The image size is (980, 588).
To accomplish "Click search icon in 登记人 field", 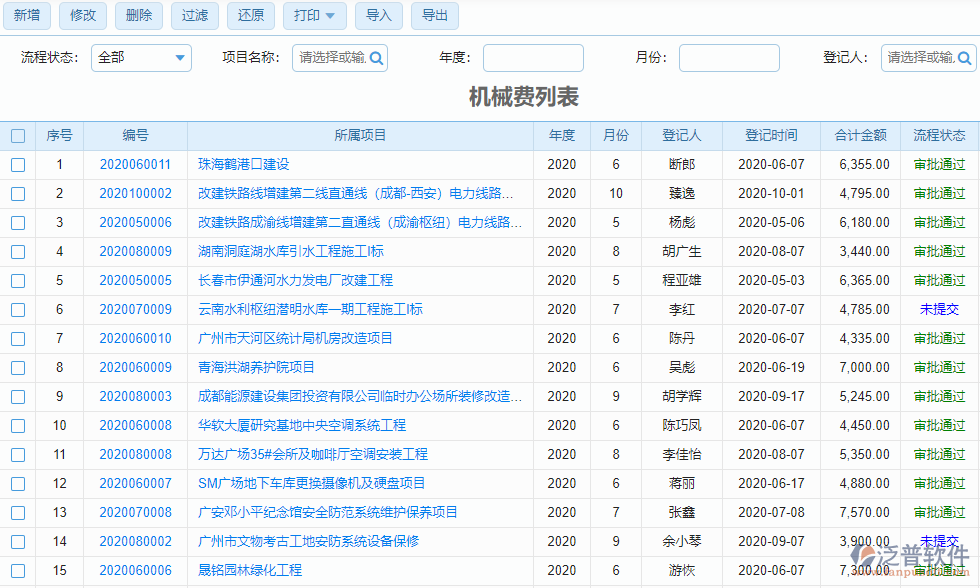I will pyautogui.click(x=964, y=58).
